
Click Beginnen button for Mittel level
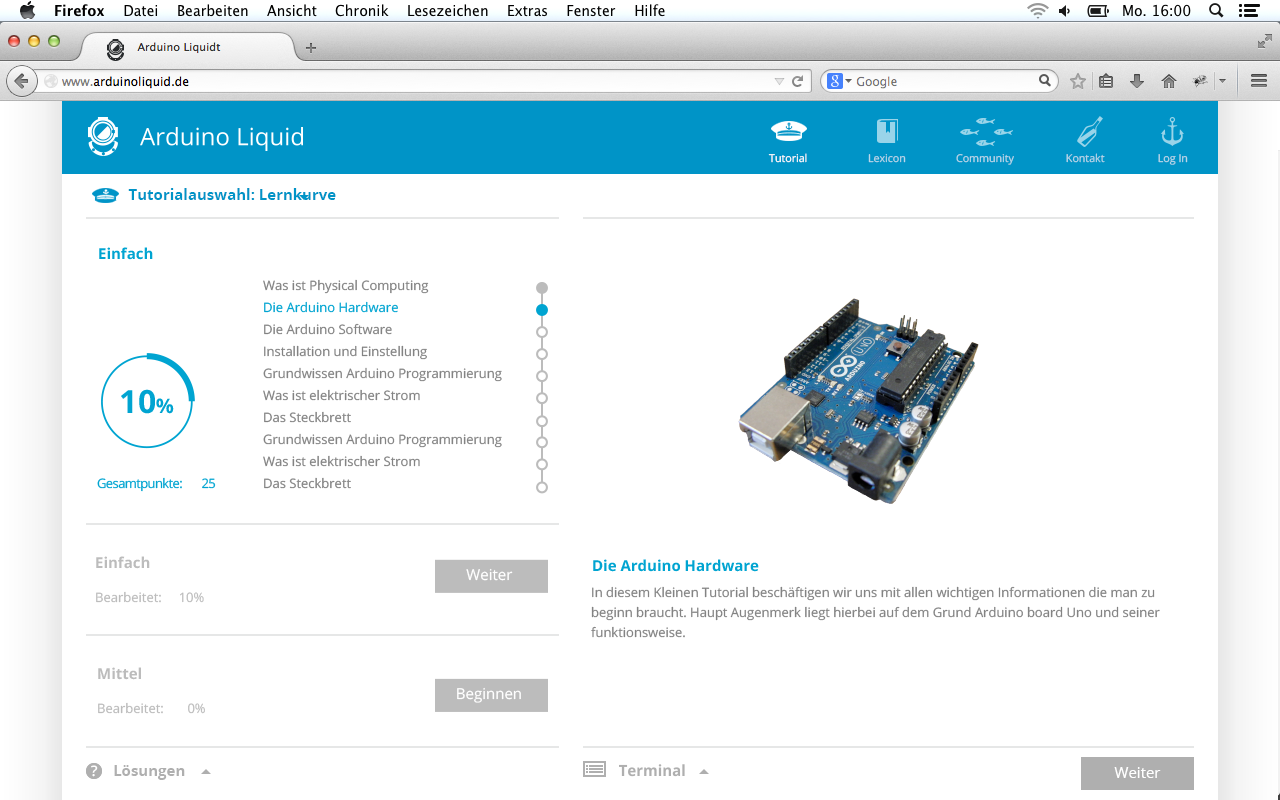pyautogui.click(x=491, y=695)
